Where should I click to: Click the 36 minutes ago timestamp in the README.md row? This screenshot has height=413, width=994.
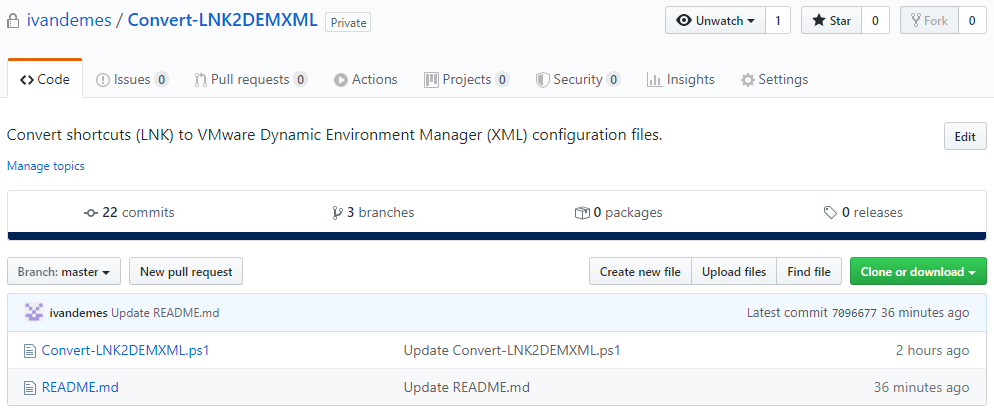pos(921,387)
